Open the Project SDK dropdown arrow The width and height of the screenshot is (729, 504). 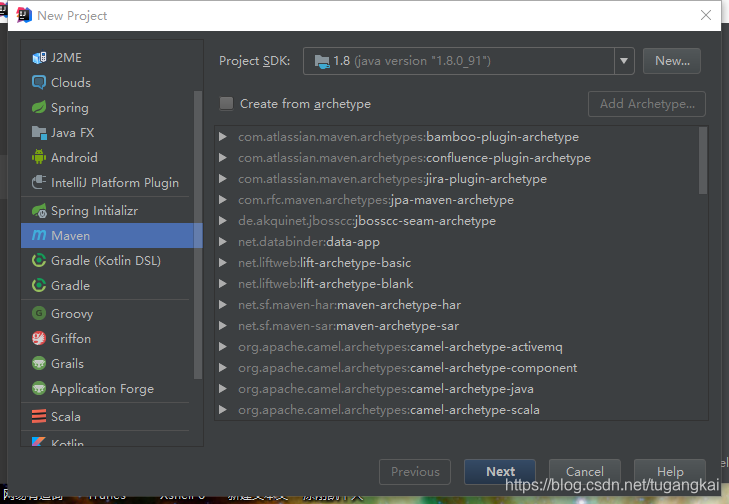pyautogui.click(x=624, y=61)
